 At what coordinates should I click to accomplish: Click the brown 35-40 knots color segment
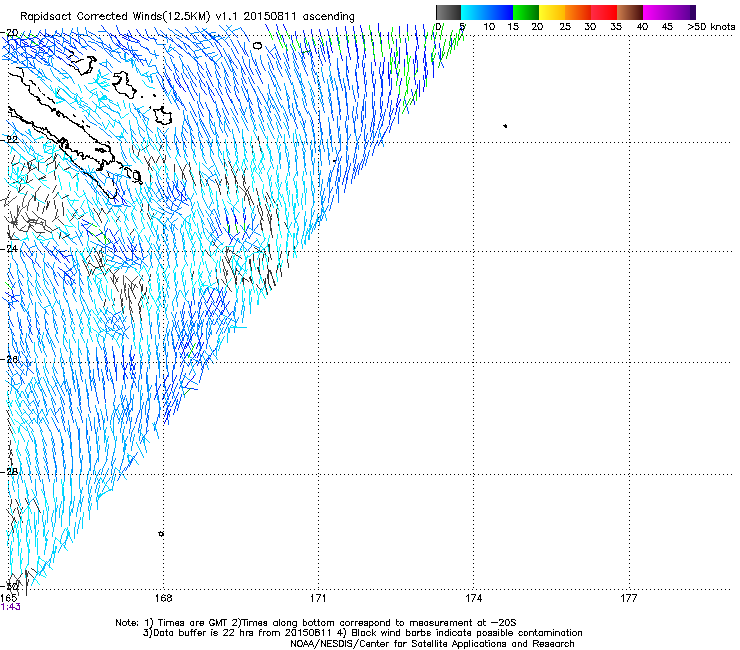coord(630,12)
